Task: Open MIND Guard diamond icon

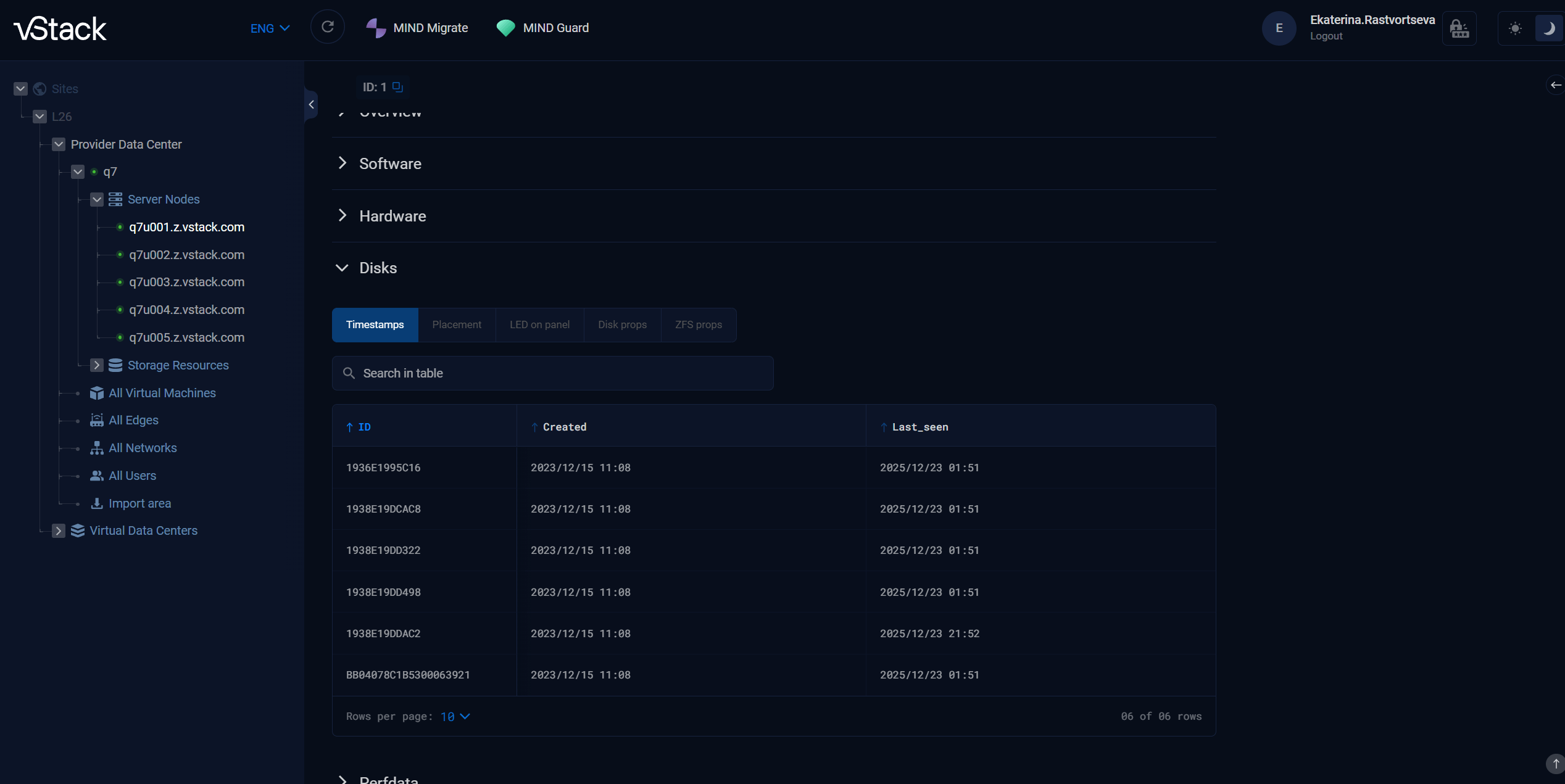Action: [x=505, y=28]
